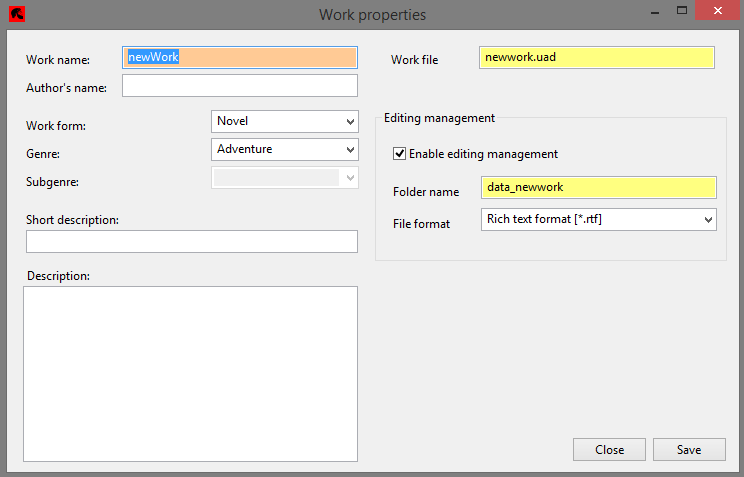
Task: Open the File format dropdown
Action: click(599, 220)
